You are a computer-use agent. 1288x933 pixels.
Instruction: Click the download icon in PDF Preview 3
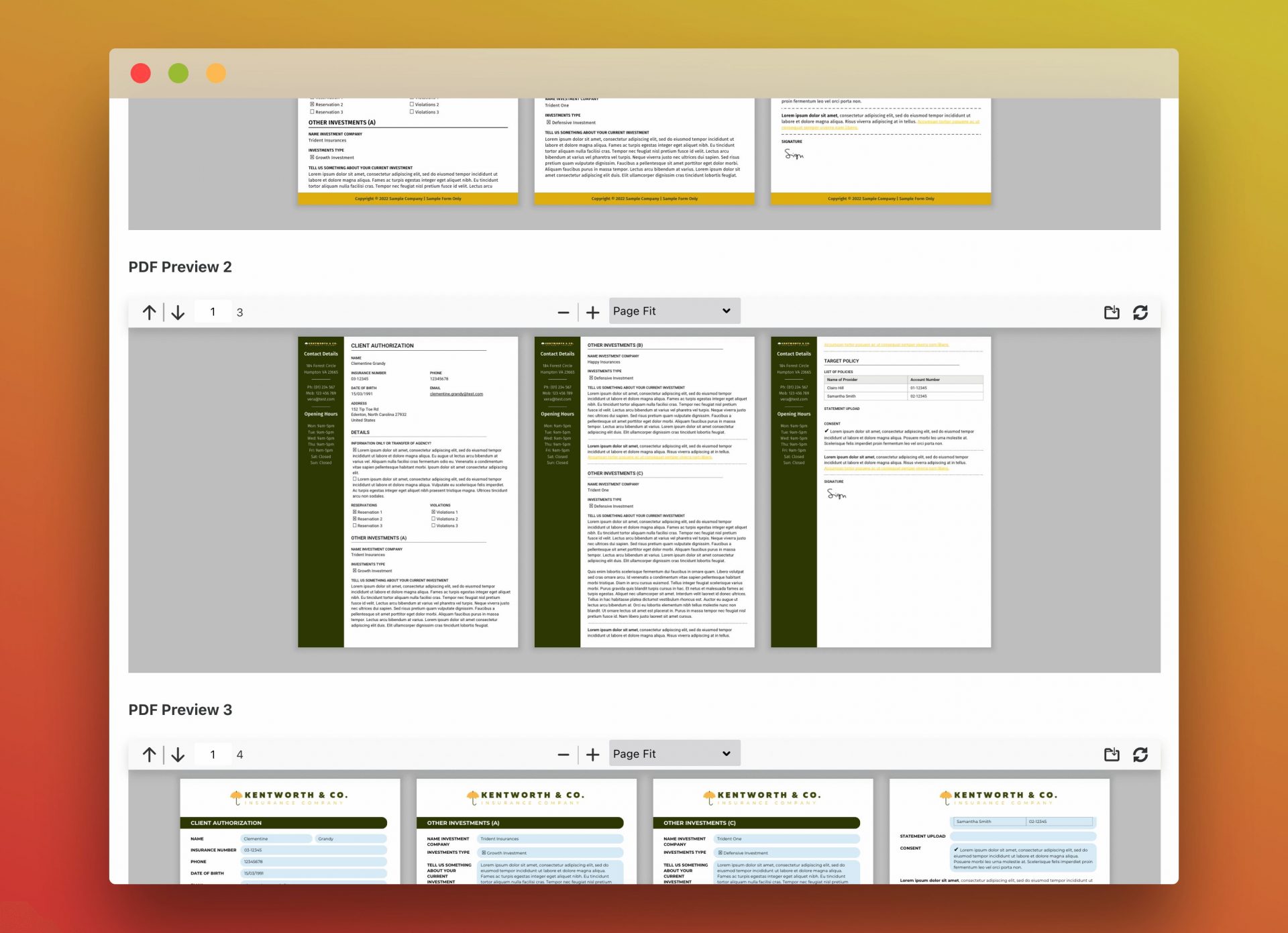tap(1112, 755)
